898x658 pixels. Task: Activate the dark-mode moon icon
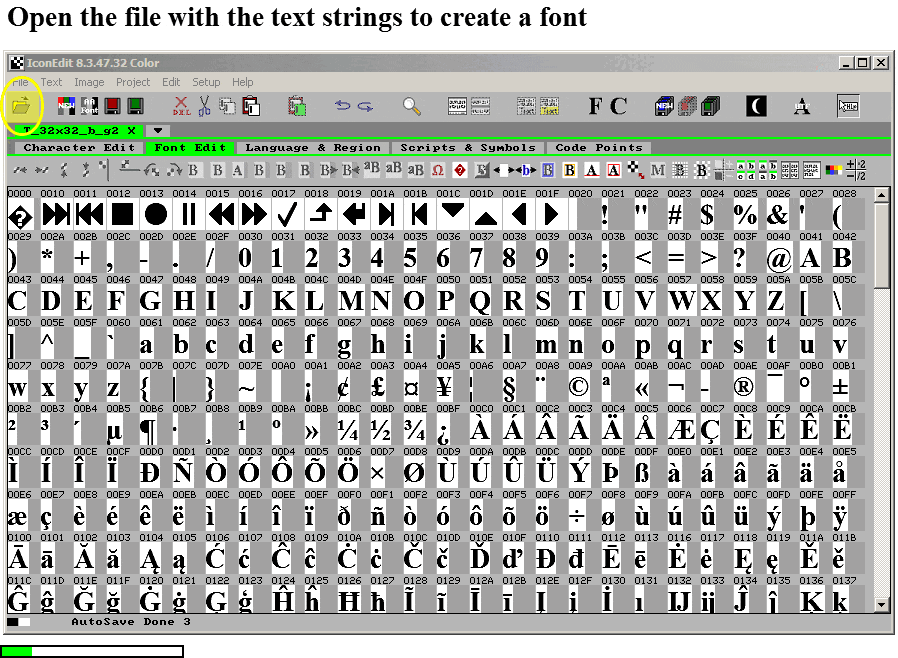coord(756,105)
